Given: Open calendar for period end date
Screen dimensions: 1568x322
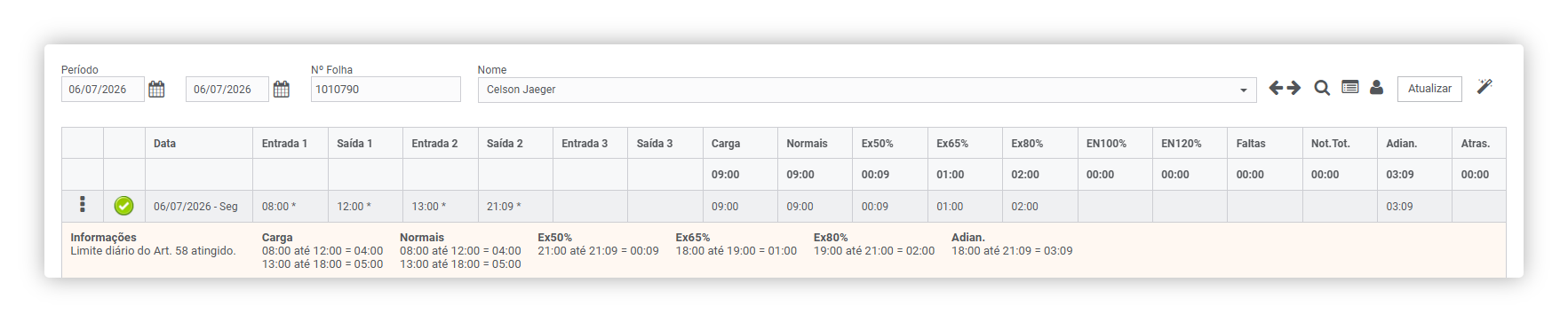Looking at the screenshot, I should pos(282,89).
